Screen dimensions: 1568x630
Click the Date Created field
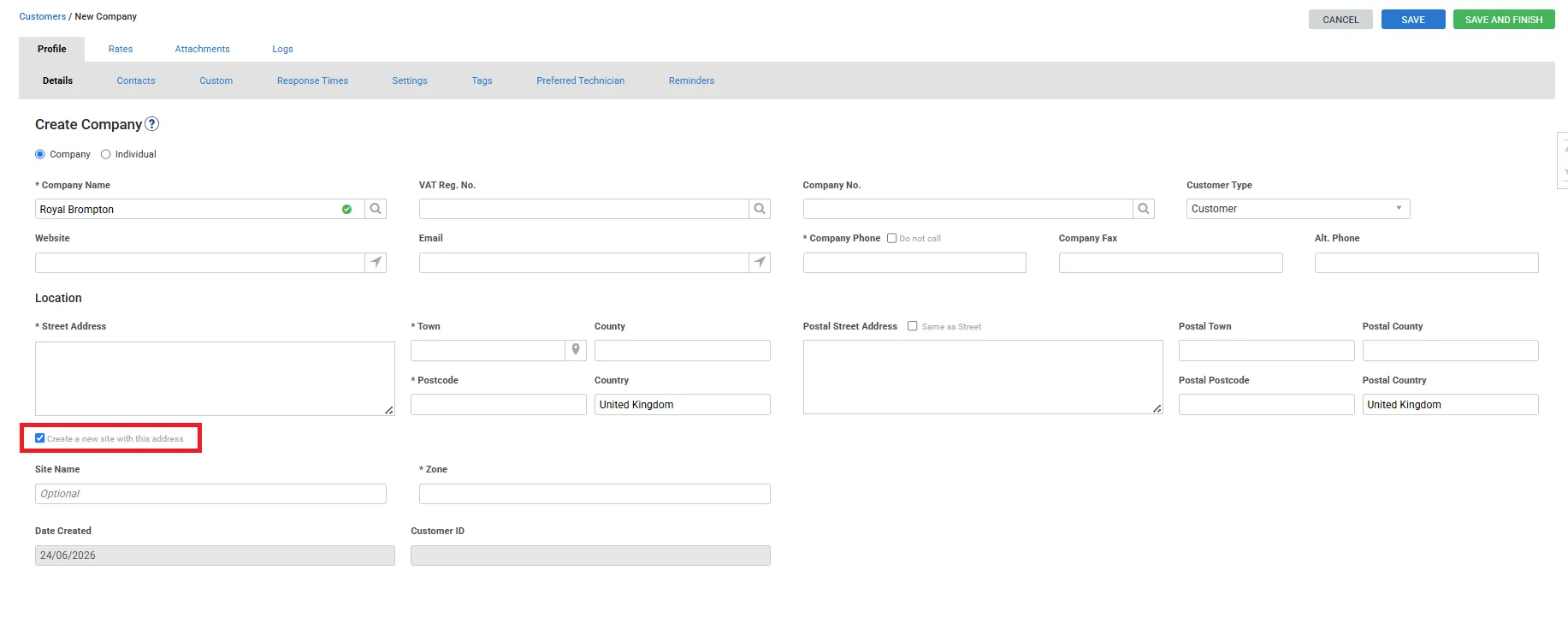point(215,556)
